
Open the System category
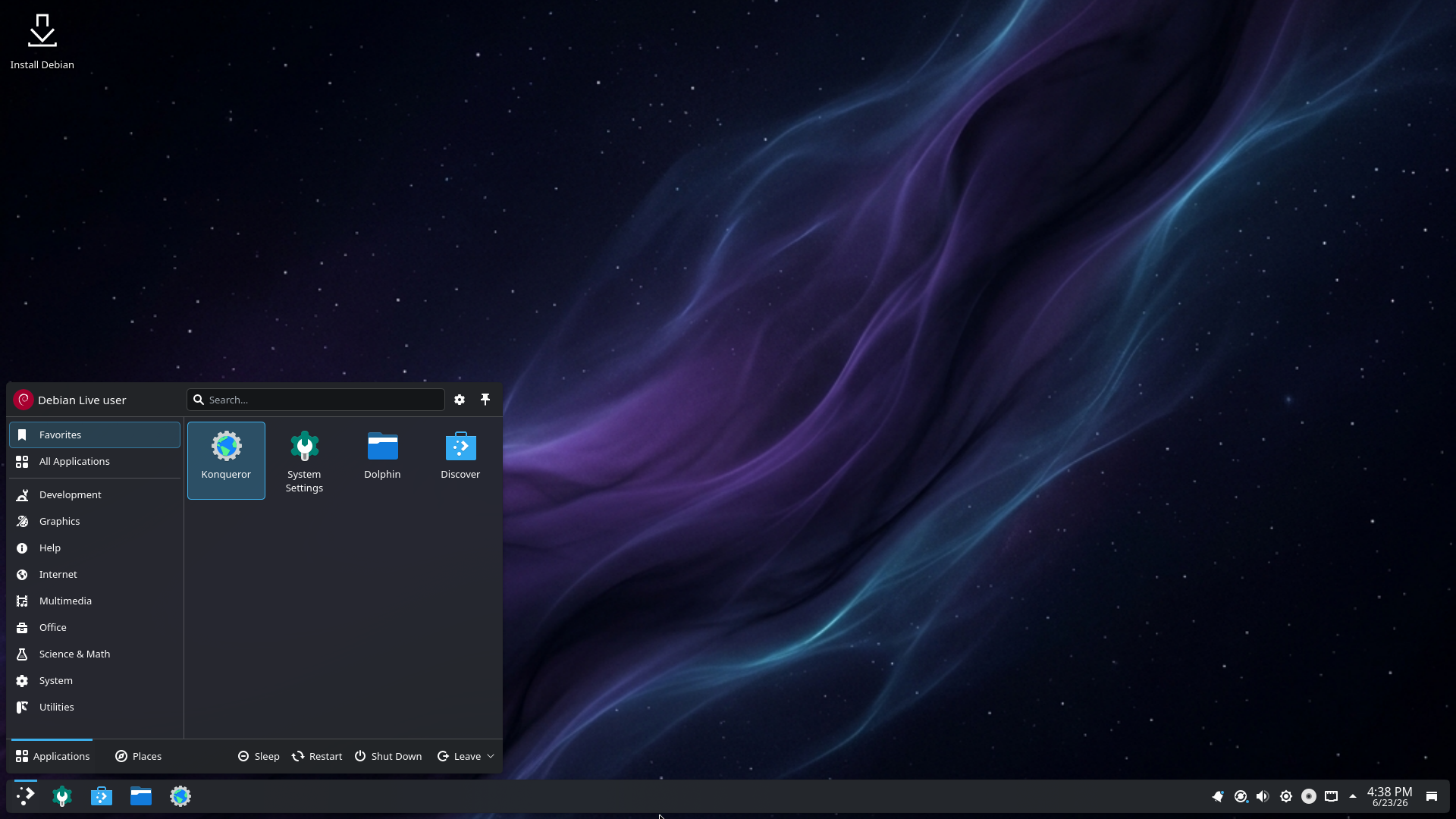(95, 680)
